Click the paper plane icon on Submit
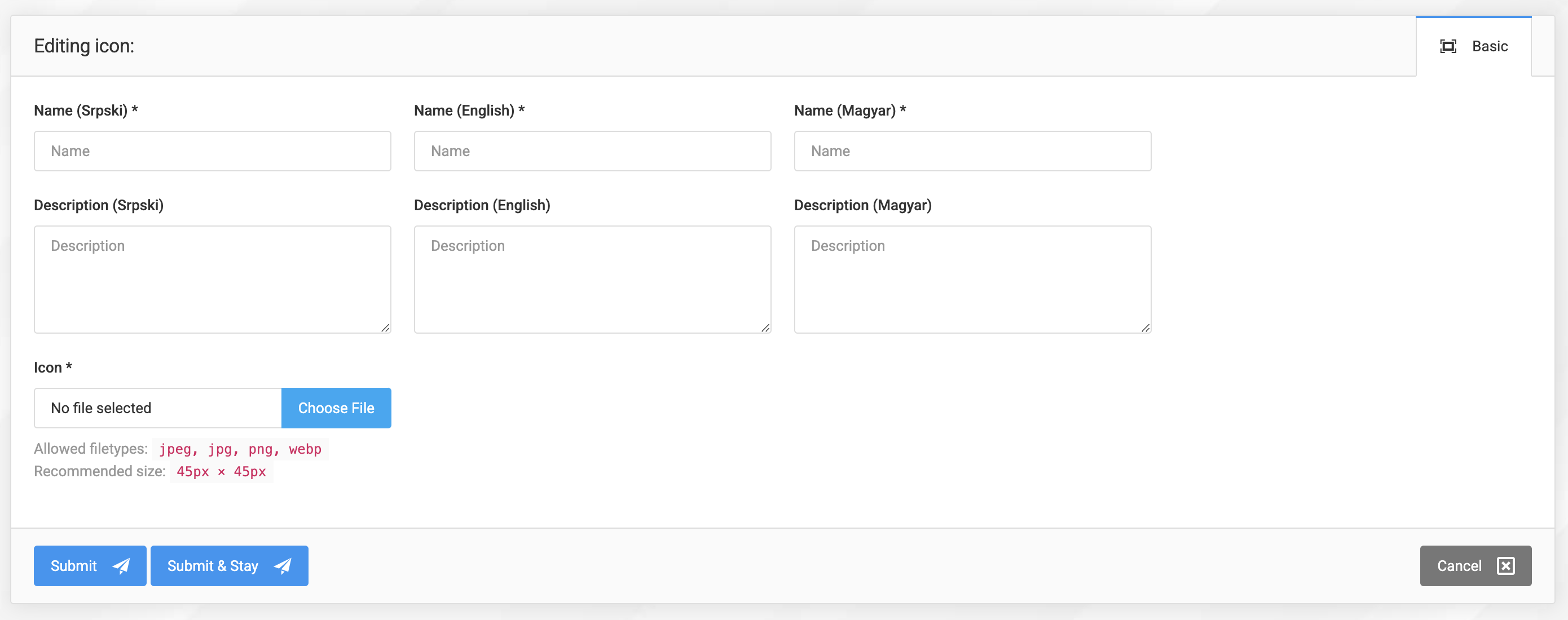This screenshot has width=1568, height=620. pos(121,565)
